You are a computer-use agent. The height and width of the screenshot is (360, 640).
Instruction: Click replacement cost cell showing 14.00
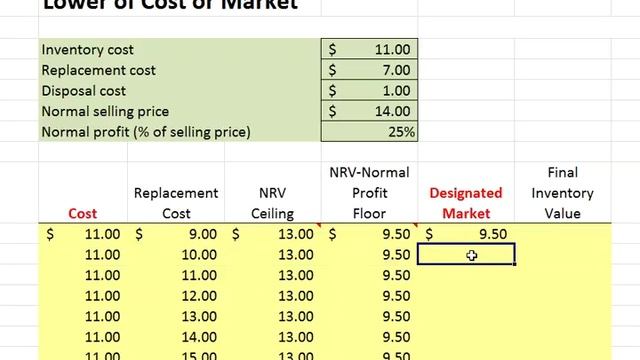coord(176,337)
